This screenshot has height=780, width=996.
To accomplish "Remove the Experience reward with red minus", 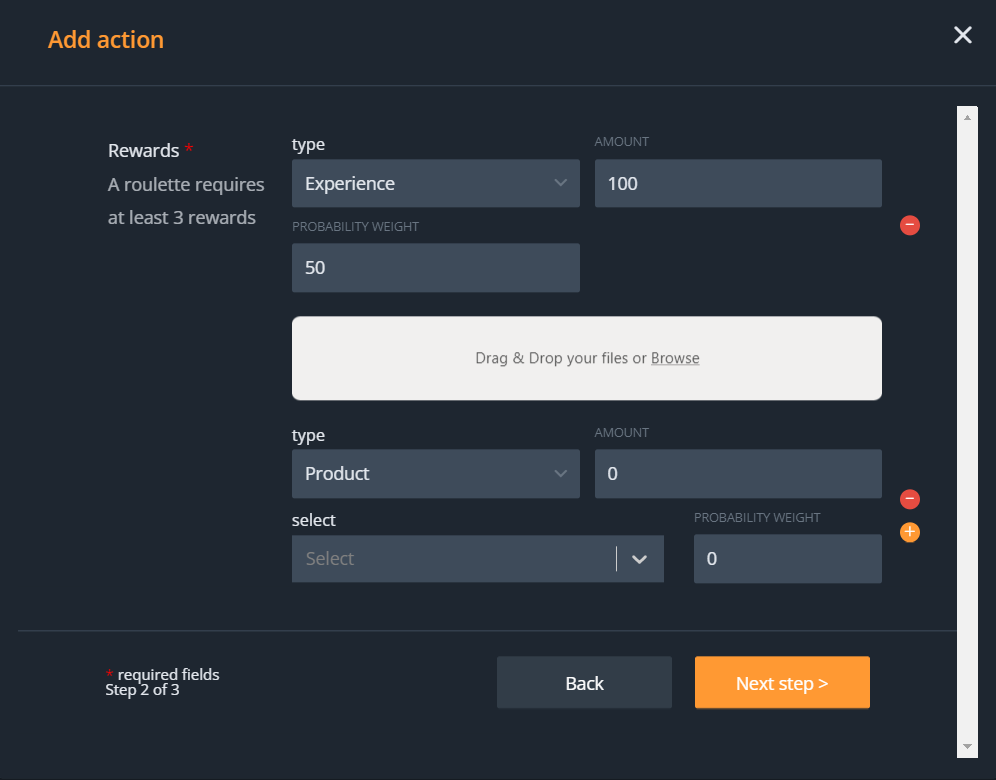I will [910, 225].
